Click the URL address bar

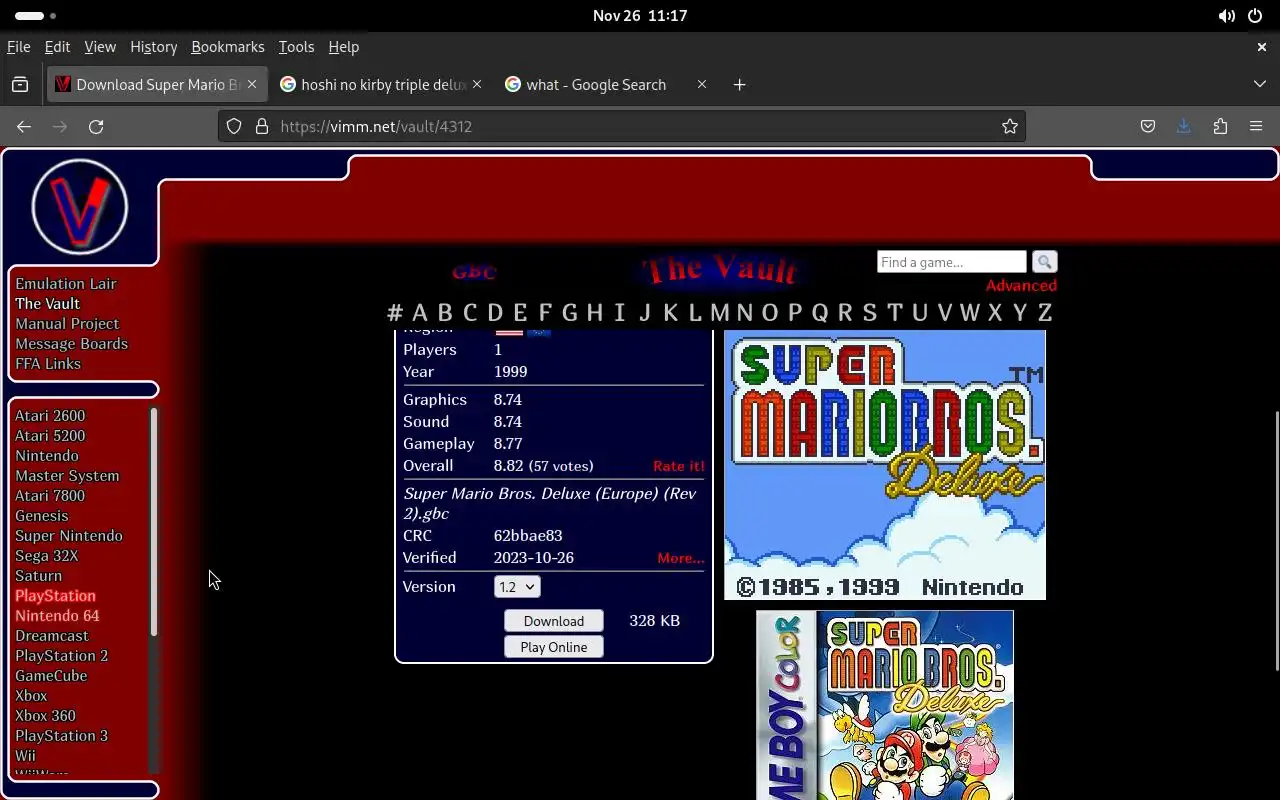pyautogui.click(x=620, y=126)
